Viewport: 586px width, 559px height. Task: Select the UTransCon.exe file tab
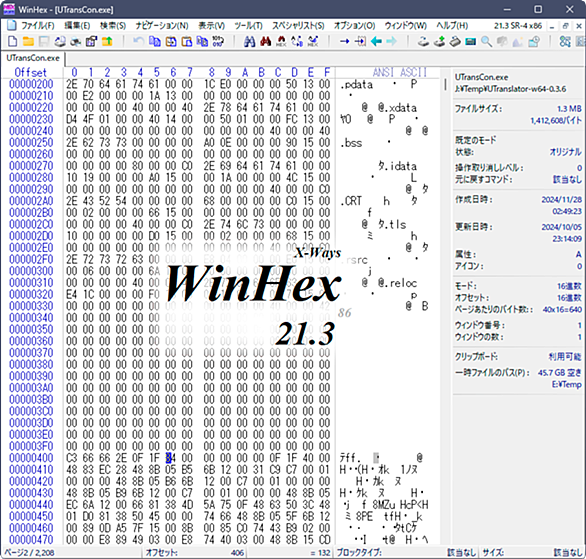click(x=33, y=58)
